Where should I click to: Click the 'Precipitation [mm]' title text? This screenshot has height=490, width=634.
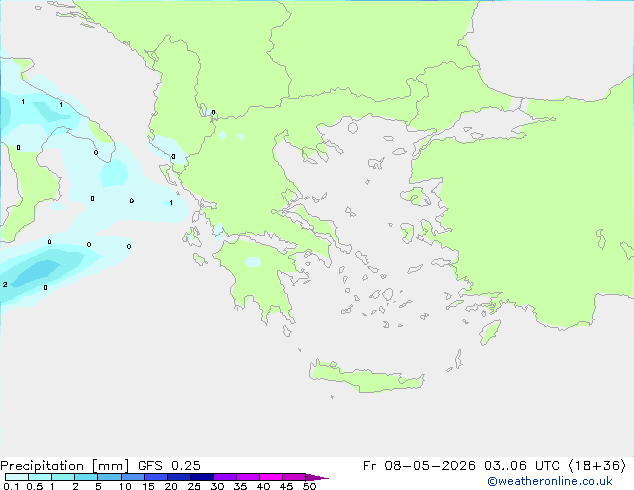(65, 466)
